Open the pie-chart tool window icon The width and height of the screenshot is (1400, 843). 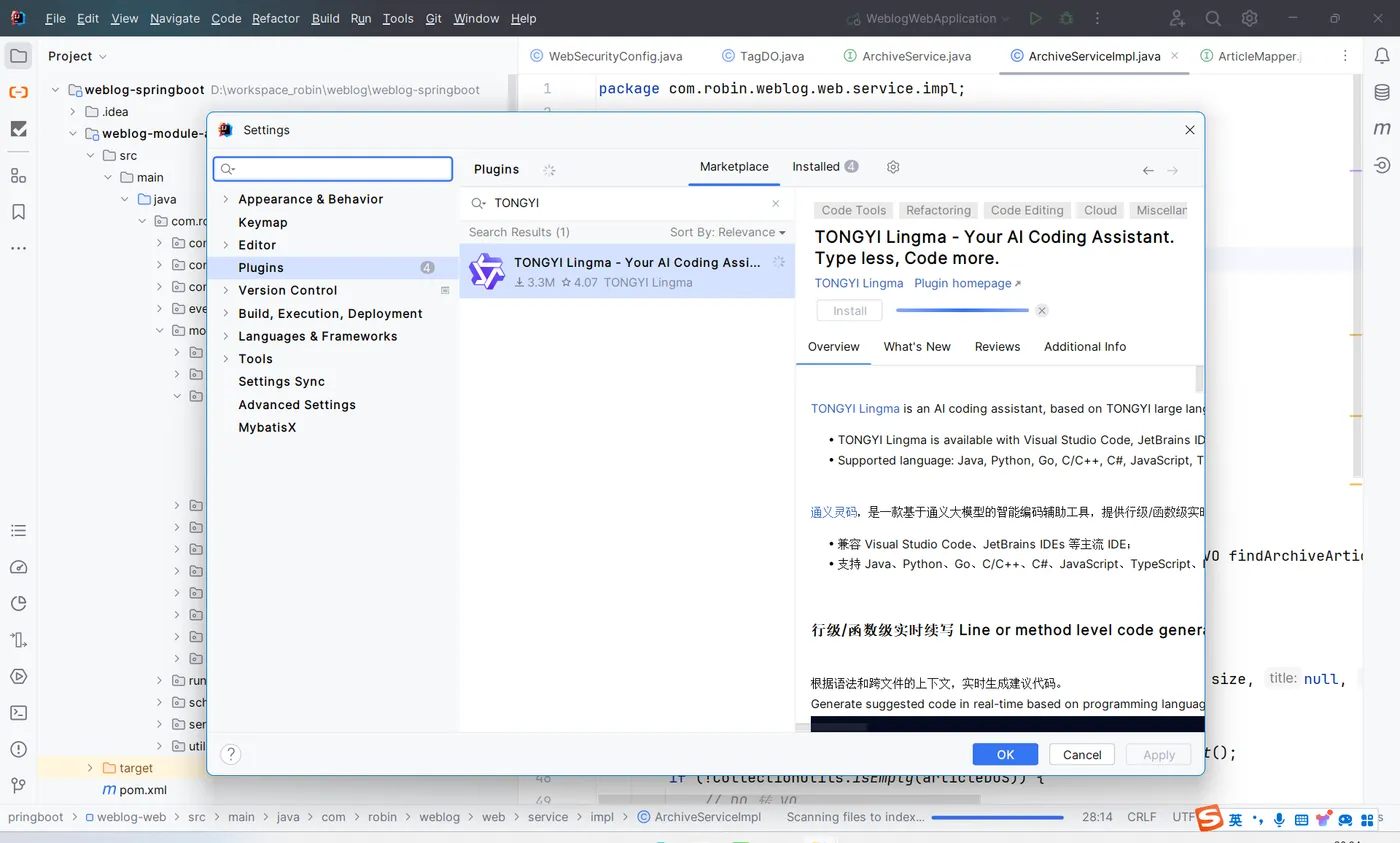(18, 603)
